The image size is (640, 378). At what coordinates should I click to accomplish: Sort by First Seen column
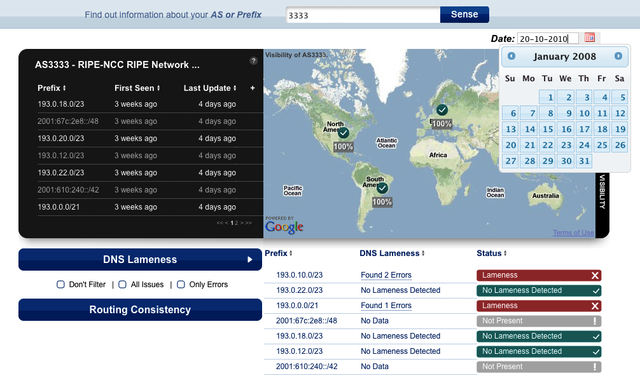coord(137,88)
